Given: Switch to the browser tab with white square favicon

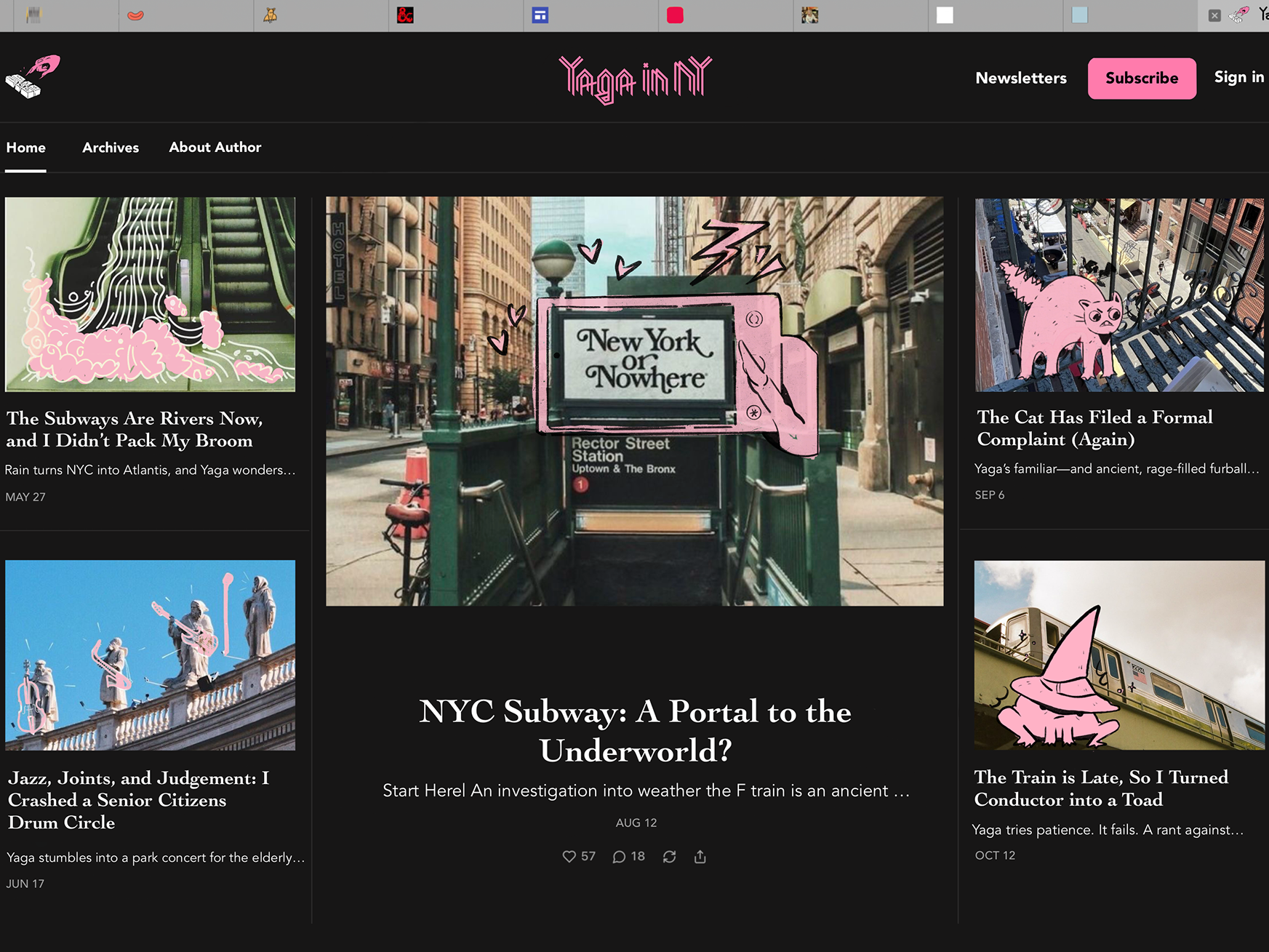Looking at the screenshot, I should point(945,15).
